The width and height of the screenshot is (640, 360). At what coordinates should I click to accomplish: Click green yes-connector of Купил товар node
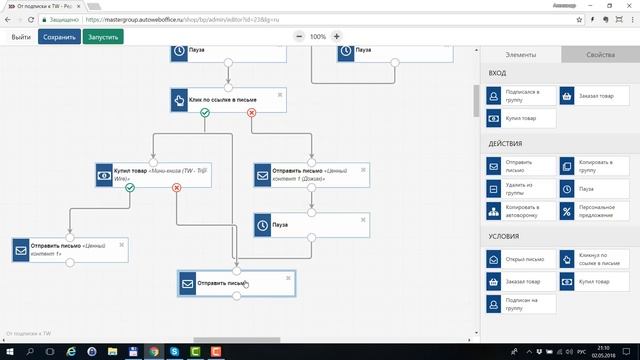[130, 188]
